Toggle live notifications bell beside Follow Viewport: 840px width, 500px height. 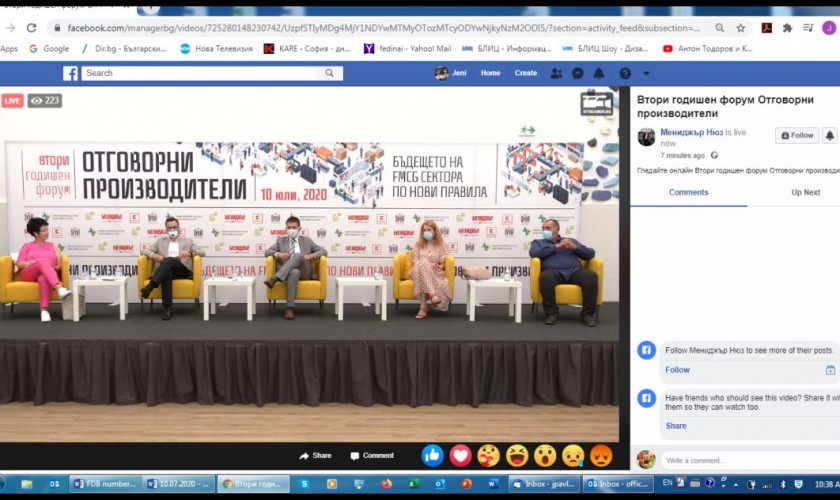[x=829, y=136]
